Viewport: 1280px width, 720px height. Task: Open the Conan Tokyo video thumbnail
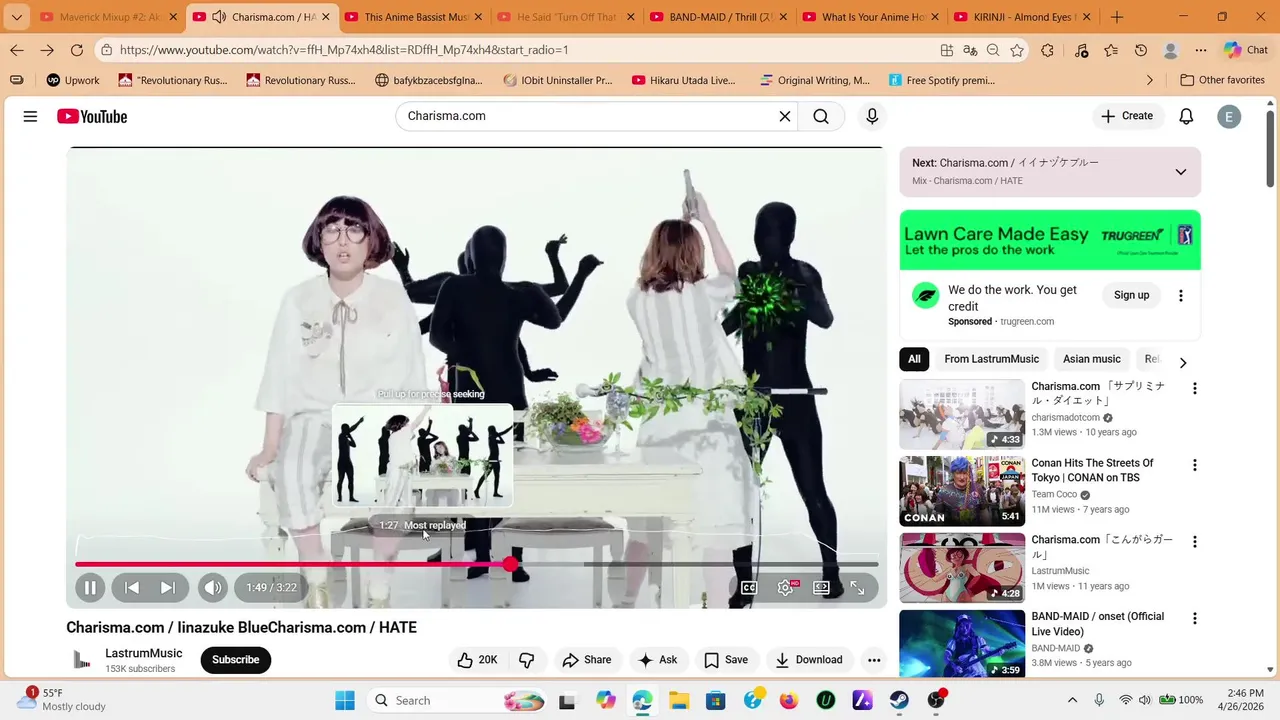click(962, 491)
